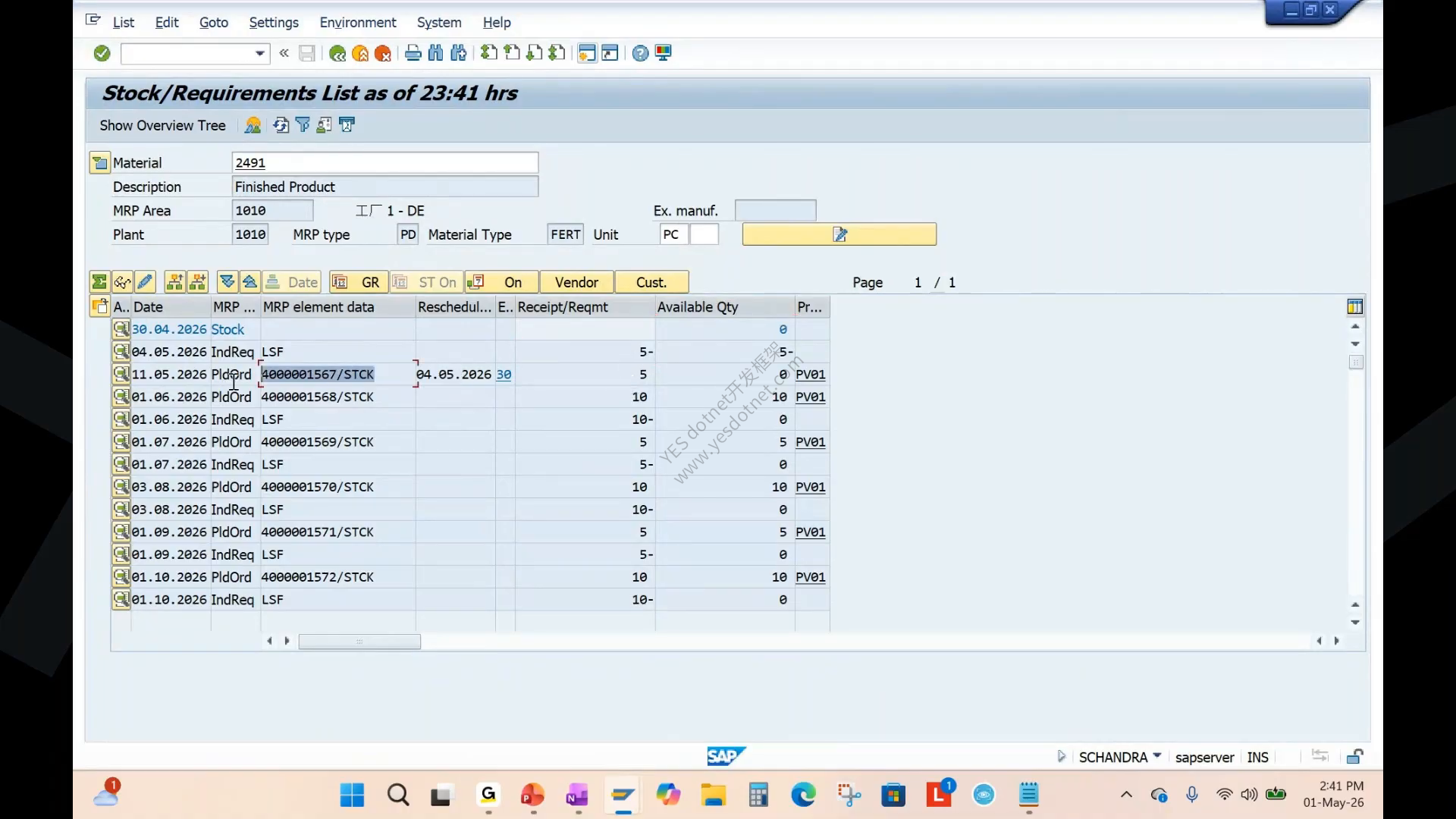Open the transaction command field dropdown
Screen dimensions: 1456x819
point(260,53)
